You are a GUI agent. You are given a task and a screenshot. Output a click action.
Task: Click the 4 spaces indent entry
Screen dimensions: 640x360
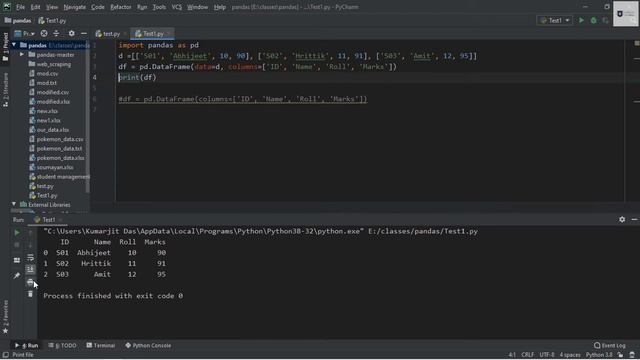(570, 355)
